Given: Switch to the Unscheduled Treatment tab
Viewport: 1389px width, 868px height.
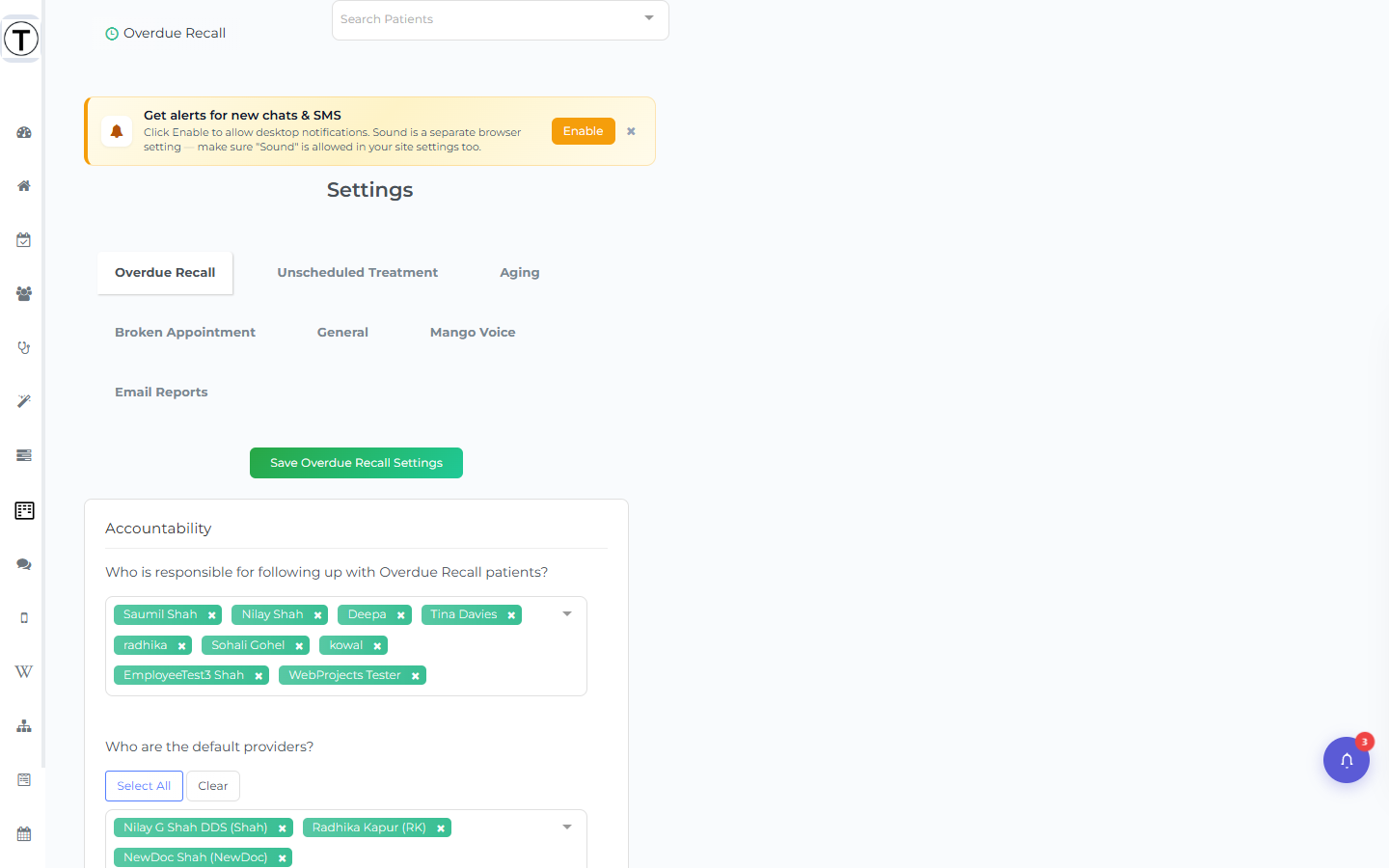Looking at the screenshot, I should pyautogui.click(x=358, y=273).
